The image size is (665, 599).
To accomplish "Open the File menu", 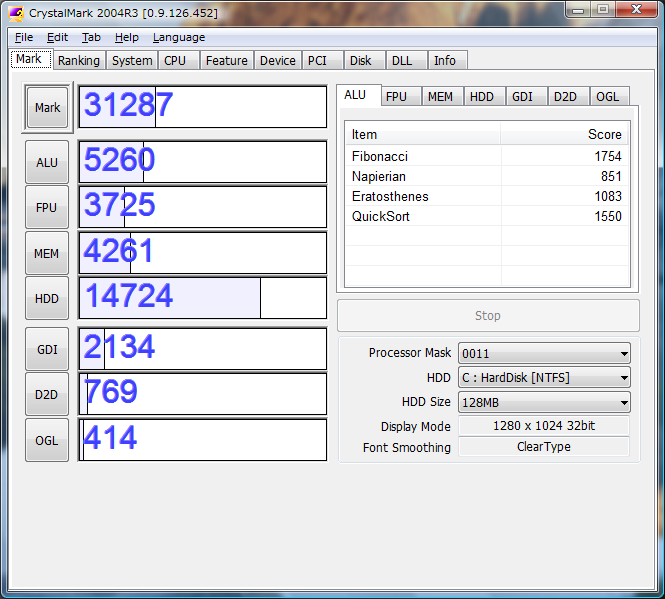I will 24,37.
